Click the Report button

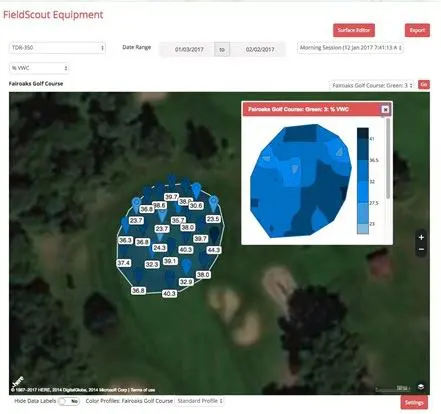point(417,30)
